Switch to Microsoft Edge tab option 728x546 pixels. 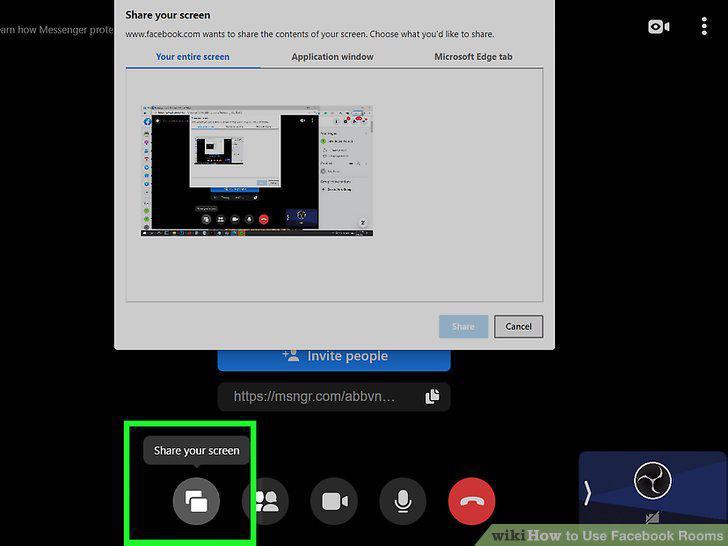pyautogui.click(x=473, y=57)
